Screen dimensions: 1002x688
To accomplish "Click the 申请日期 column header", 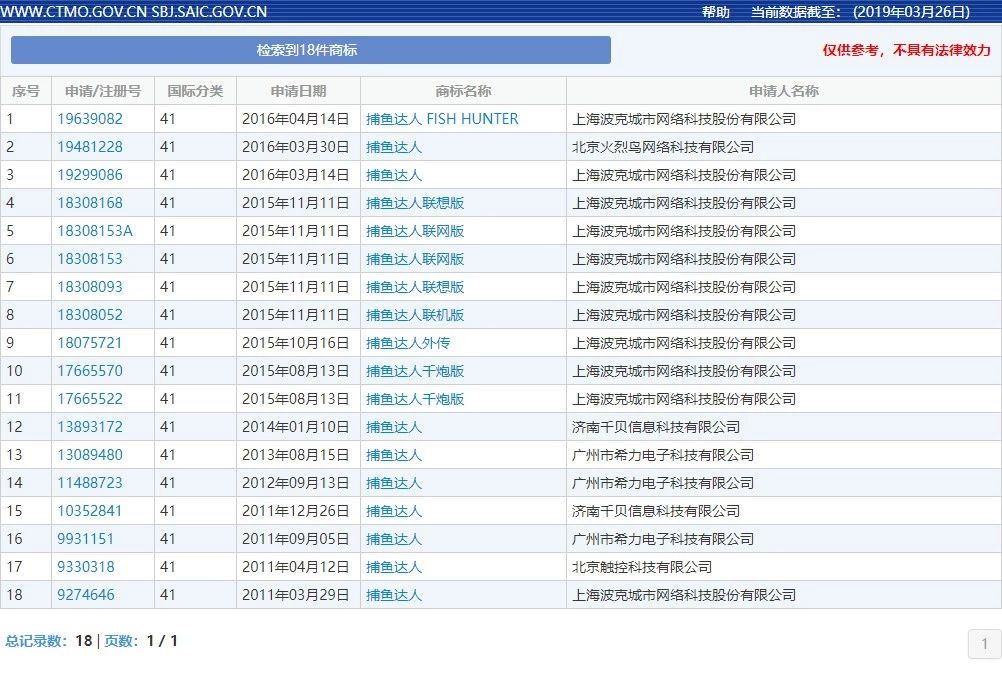I will (x=298, y=91).
